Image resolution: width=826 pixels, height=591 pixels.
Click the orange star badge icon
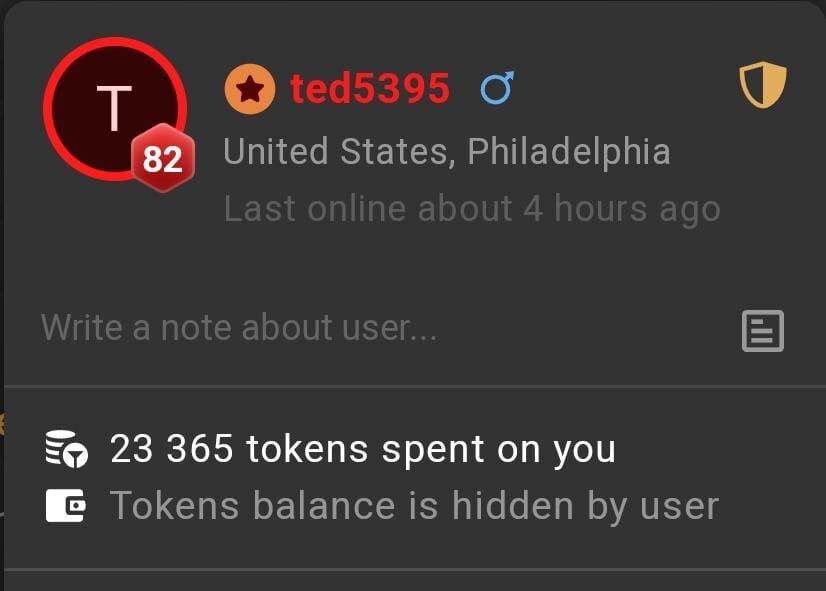pyautogui.click(x=250, y=89)
